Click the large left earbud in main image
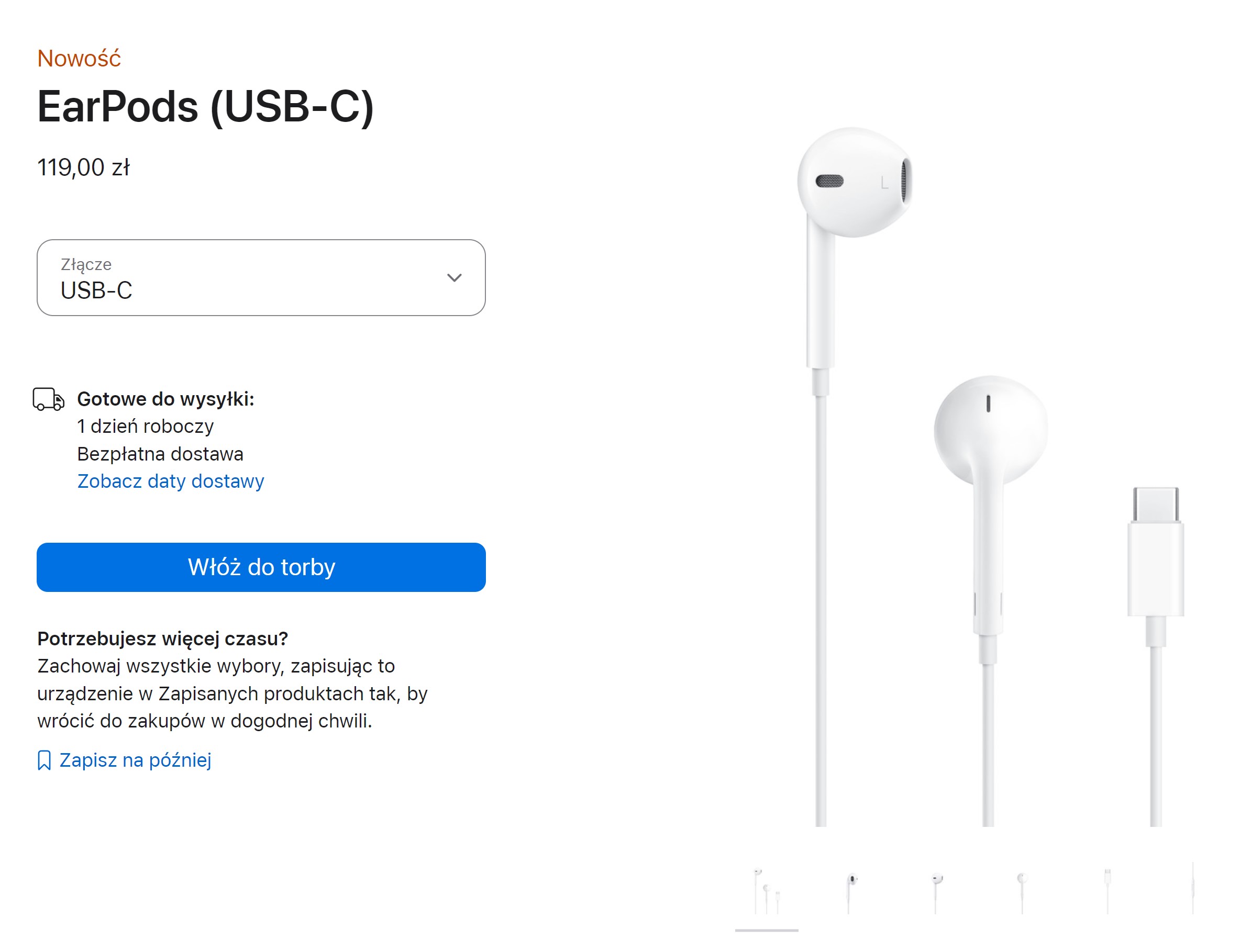The height and width of the screenshot is (952, 1252). (x=854, y=183)
